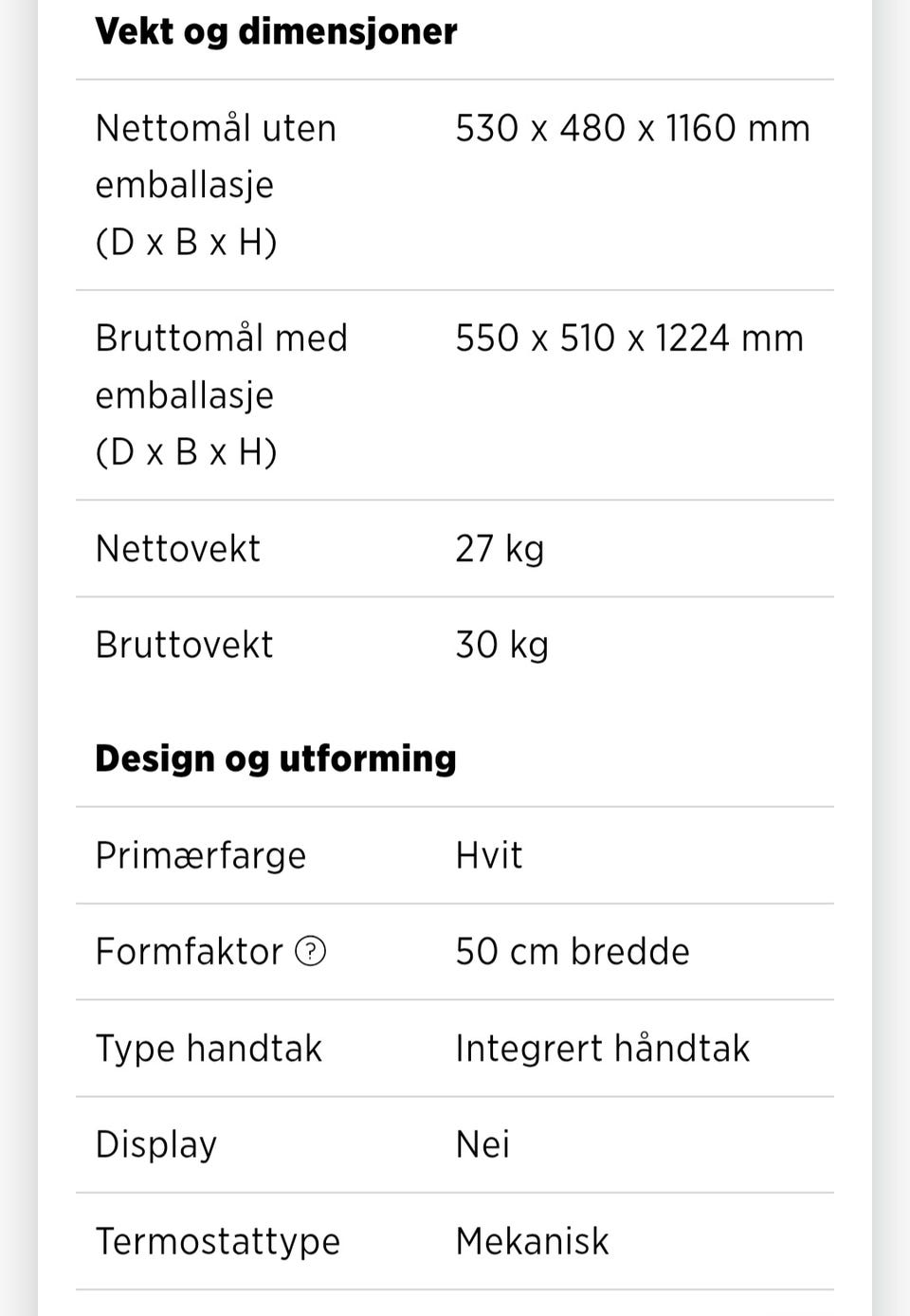Open the Formfaktor help question-mark icon
Screen dimensions: 910x1316
tap(311, 950)
